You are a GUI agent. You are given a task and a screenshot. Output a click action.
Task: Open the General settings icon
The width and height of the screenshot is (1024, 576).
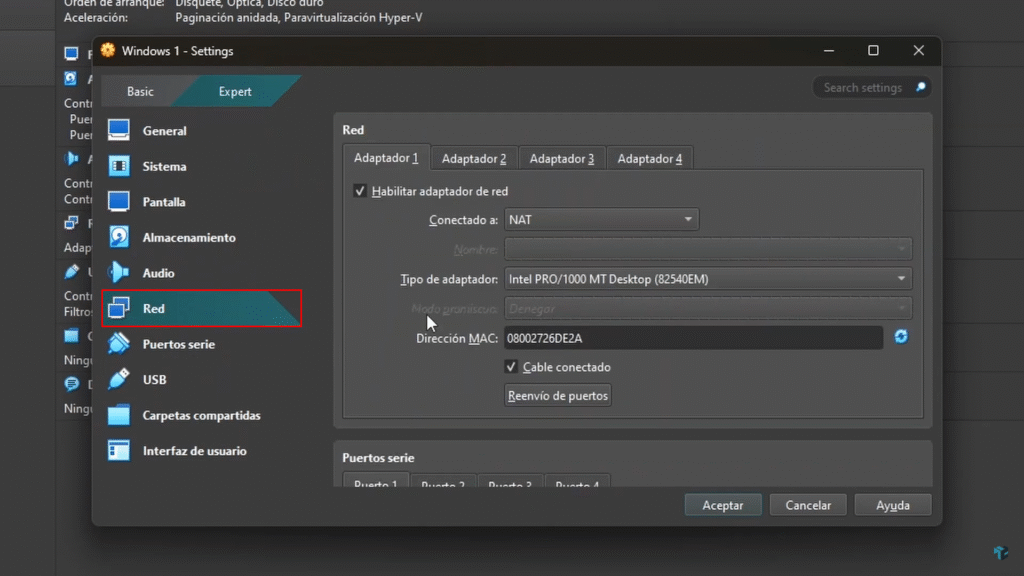pyautogui.click(x=119, y=130)
